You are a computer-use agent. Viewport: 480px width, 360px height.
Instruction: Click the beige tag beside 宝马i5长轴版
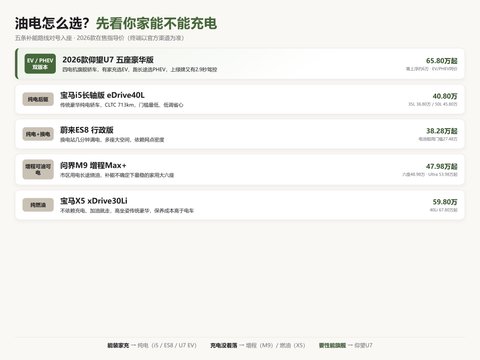[x=38, y=99]
